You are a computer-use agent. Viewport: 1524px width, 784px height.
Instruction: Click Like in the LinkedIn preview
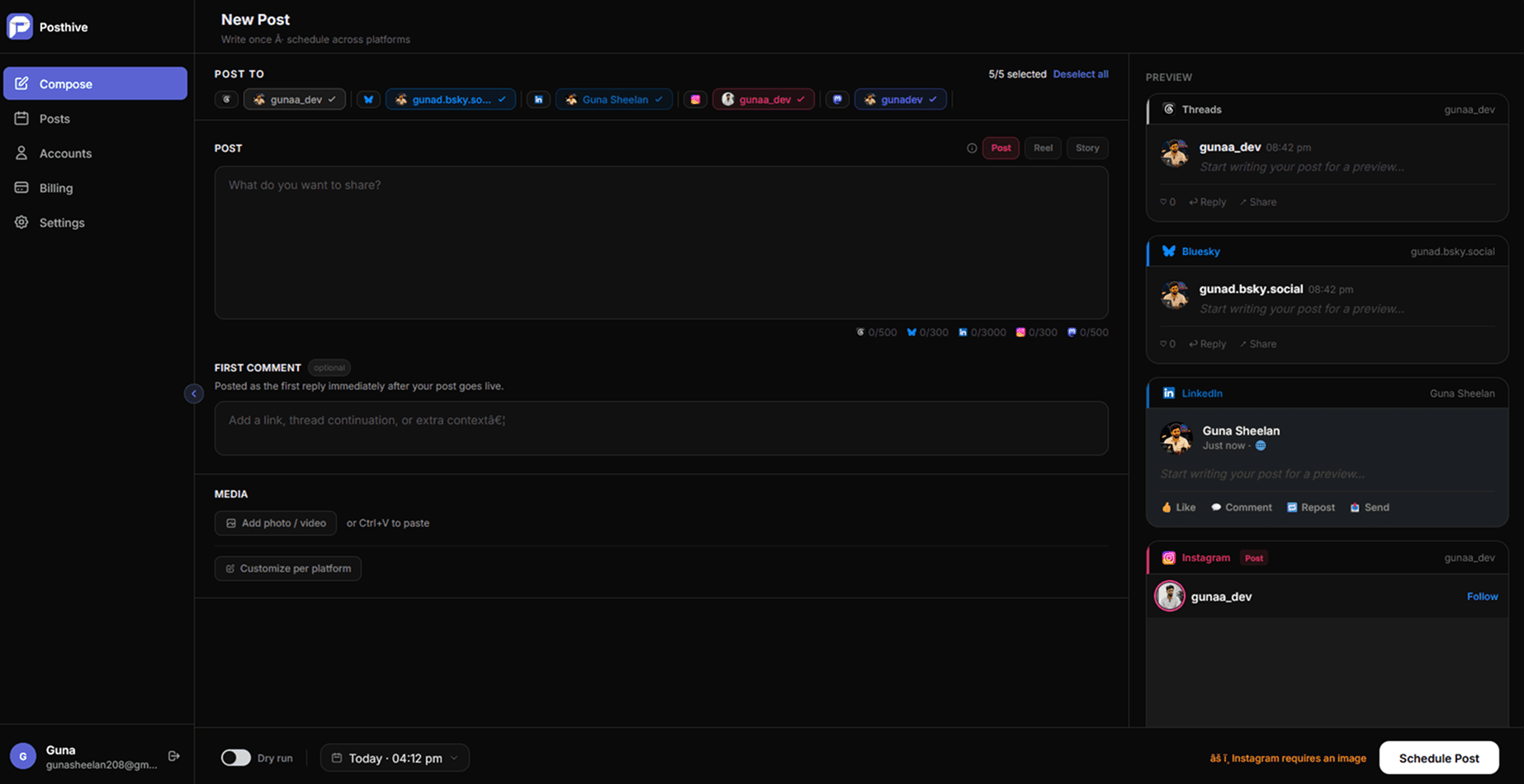click(x=1178, y=508)
